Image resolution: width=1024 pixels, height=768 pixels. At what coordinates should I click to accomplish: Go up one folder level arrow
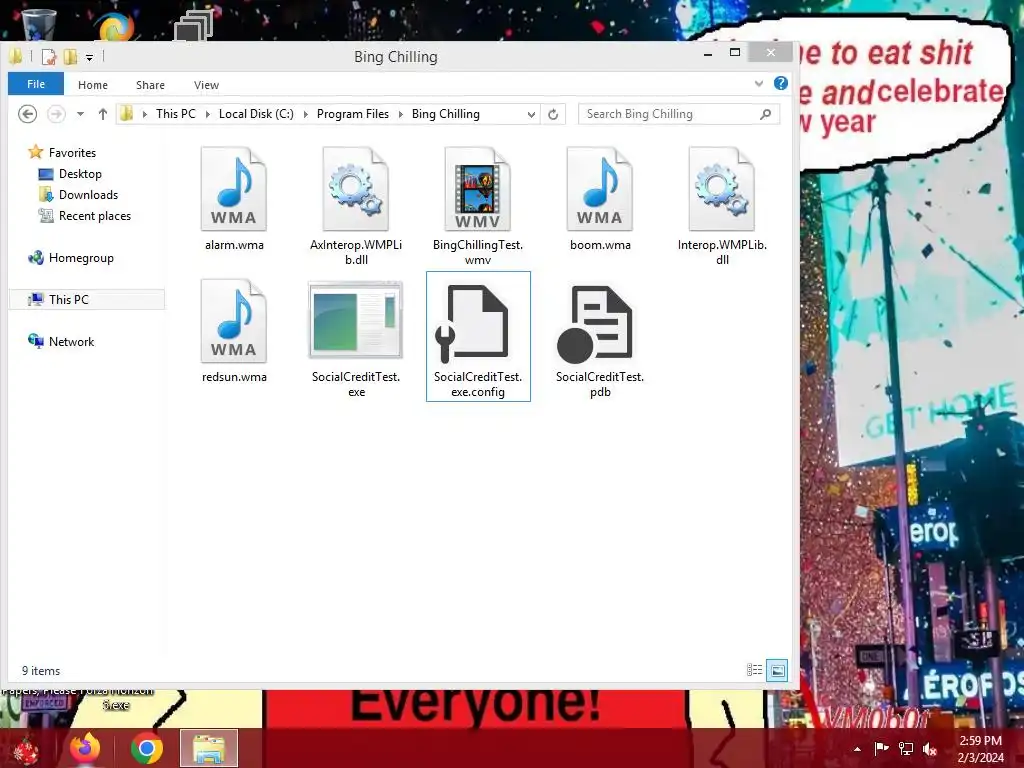(103, 114)
